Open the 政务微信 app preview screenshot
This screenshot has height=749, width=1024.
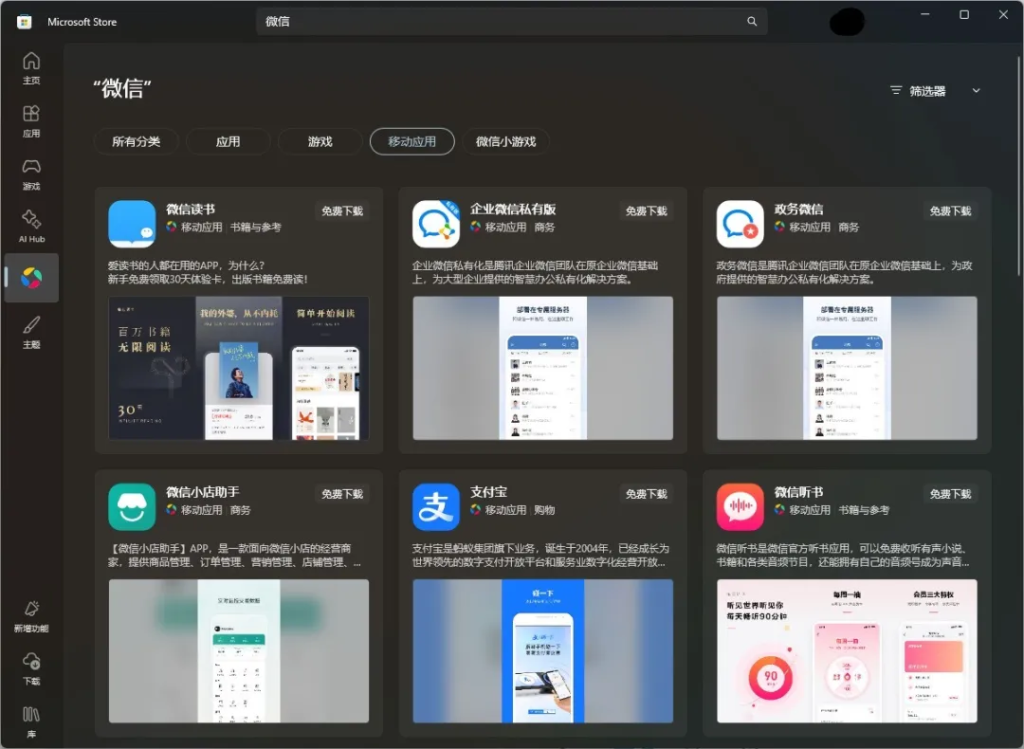[846, 370]
